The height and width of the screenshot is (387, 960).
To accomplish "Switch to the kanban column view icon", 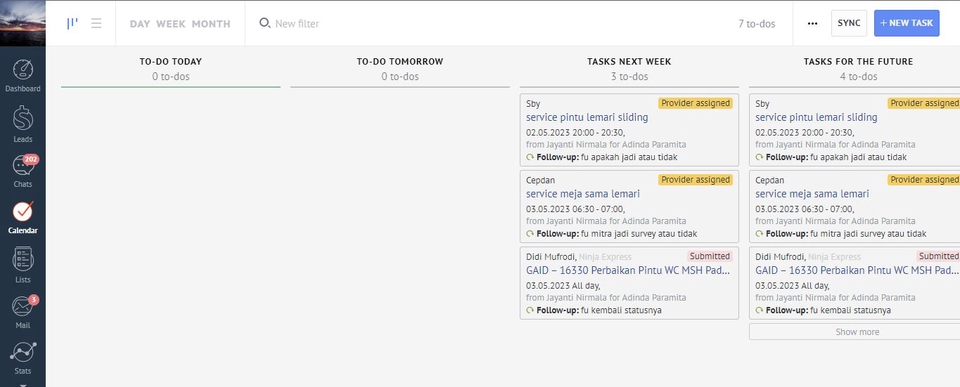I will (x=72, y=23).
